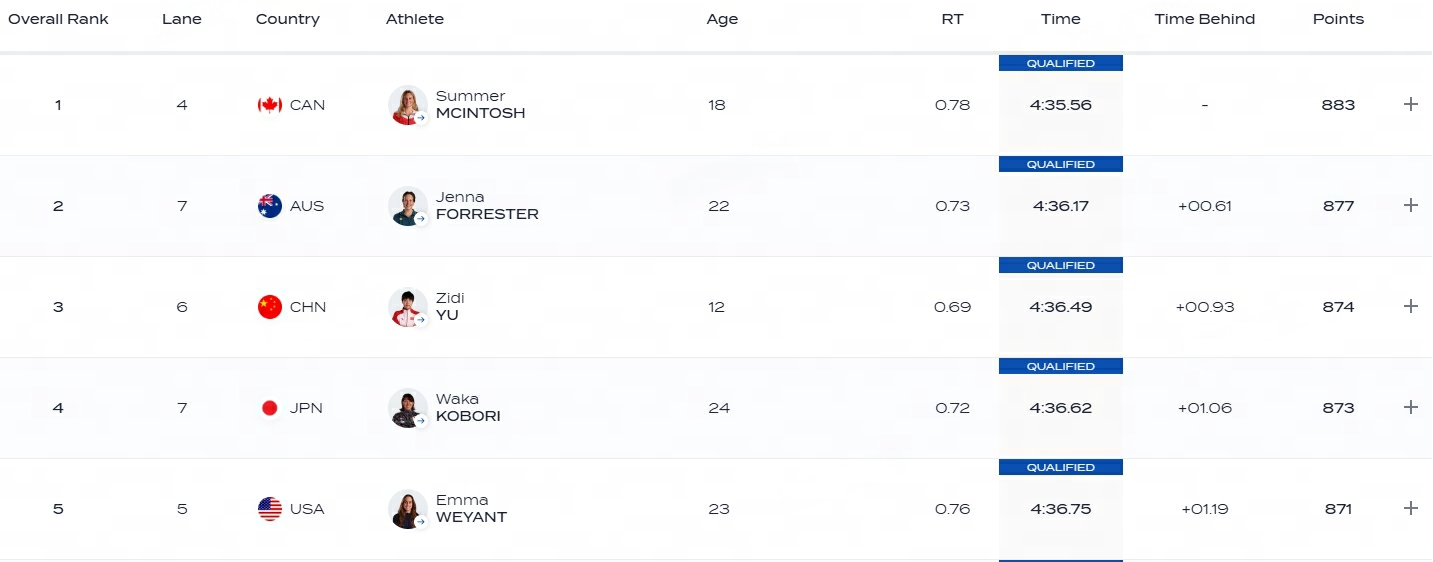The height and width of the screenshot is (562, 1433).
Task: Expand Summer McIntosh's row details
Action: click(x=1411, y=104)
